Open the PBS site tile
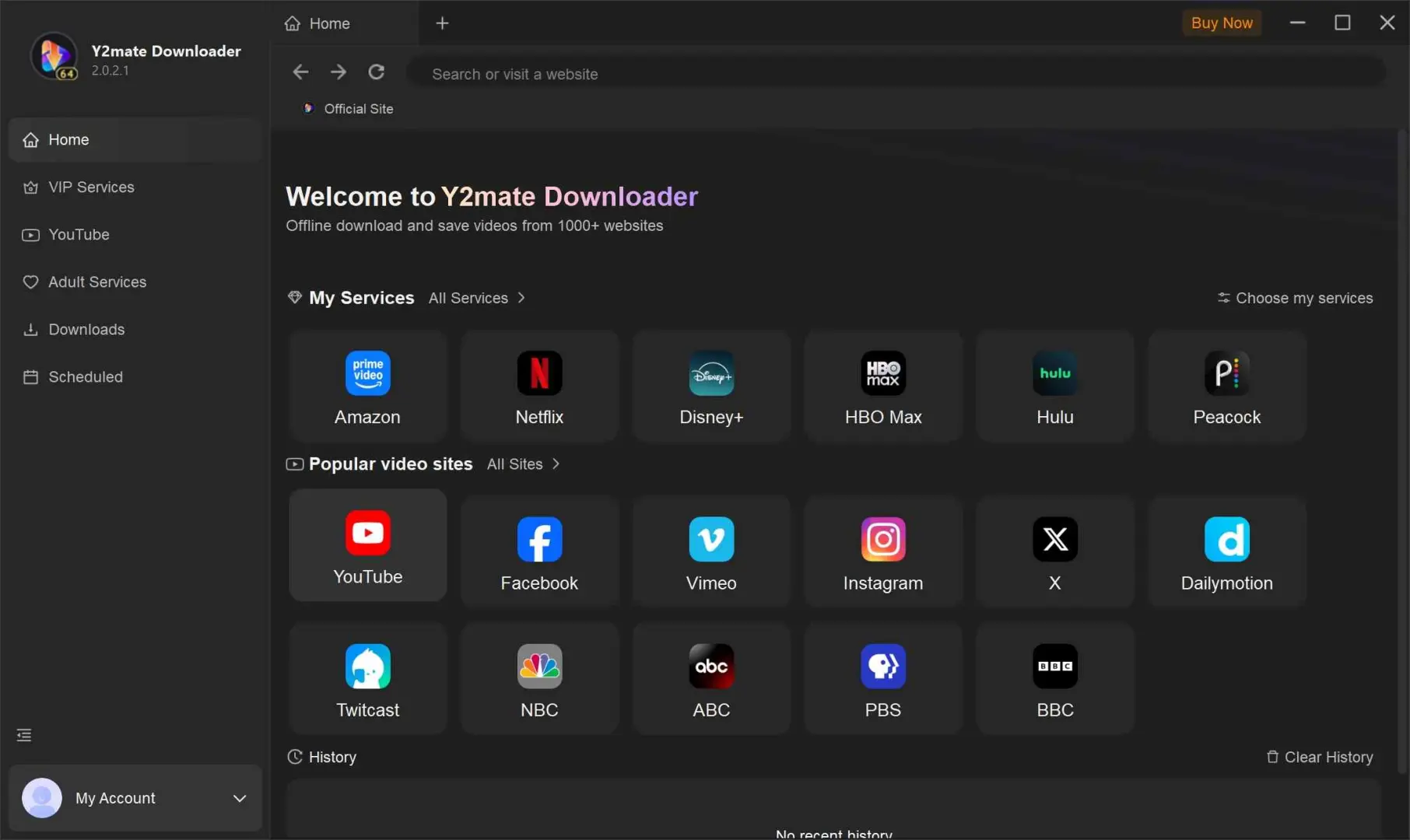This screenshot has width=1410, height=840. click(x=883, y=679)
